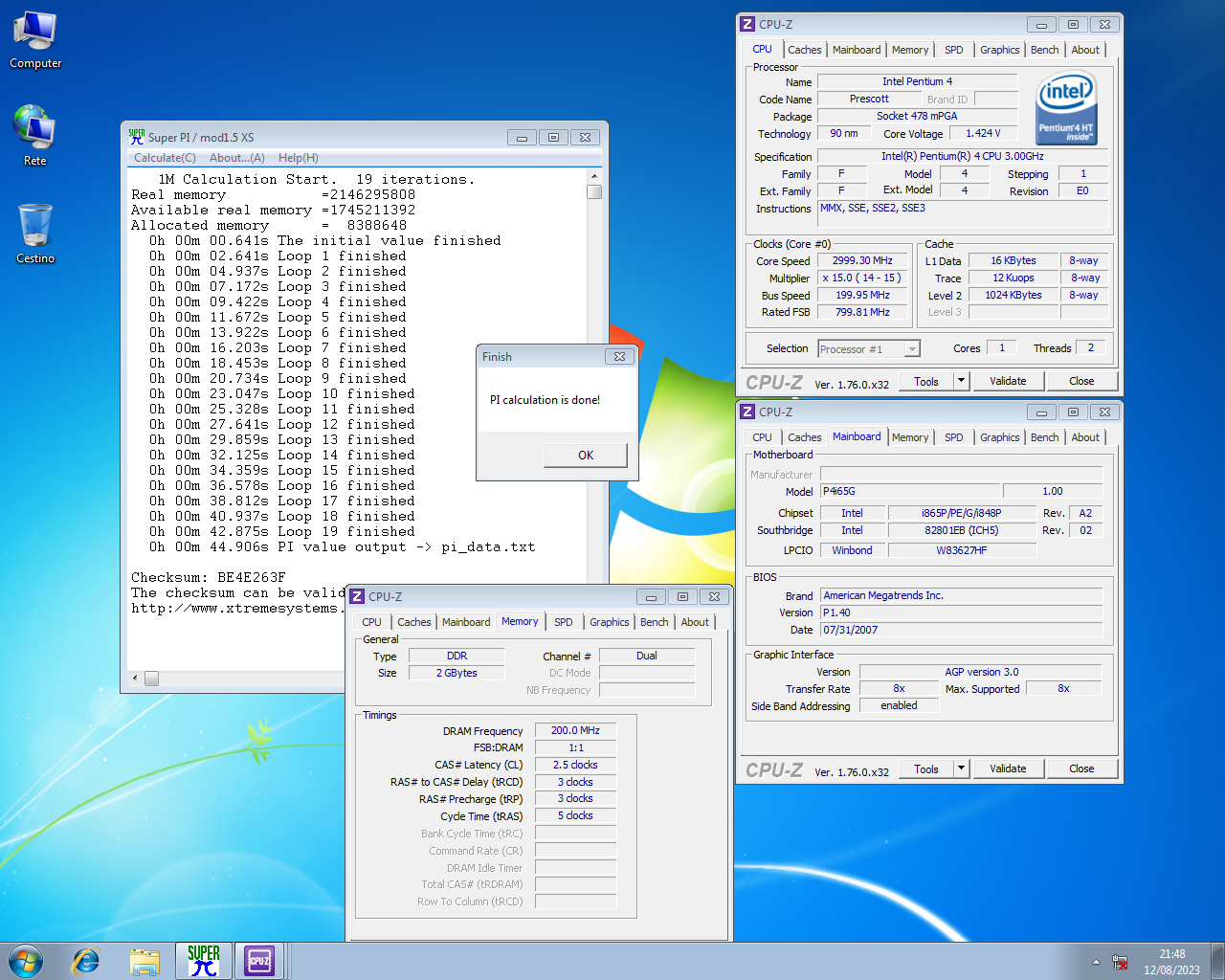Image resolution: width=1225 pixels, height=980 pixels.
Task: Click the Super PI horizontal scrollbar thumb
Action: tap(152, 679)
